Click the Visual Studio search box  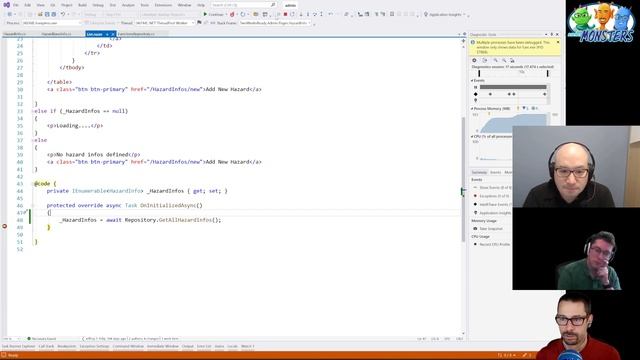pos(244,5)
